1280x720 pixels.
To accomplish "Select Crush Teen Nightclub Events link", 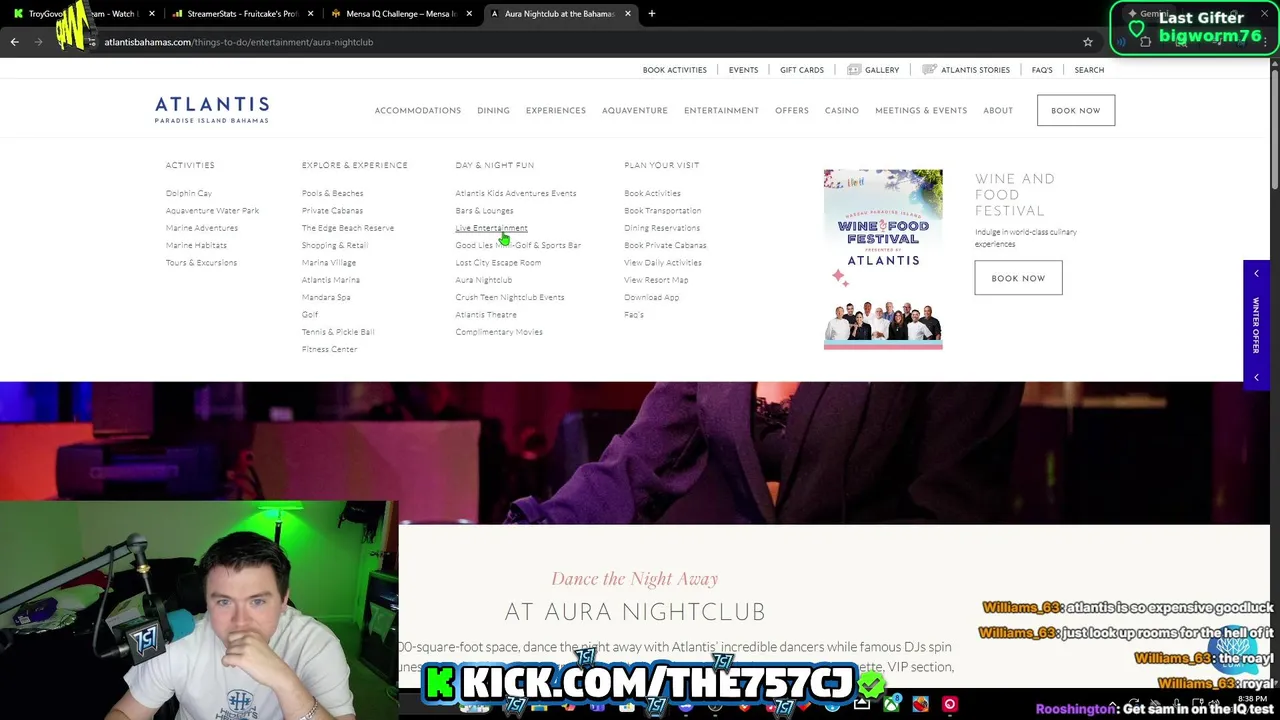I will [510, 297].
